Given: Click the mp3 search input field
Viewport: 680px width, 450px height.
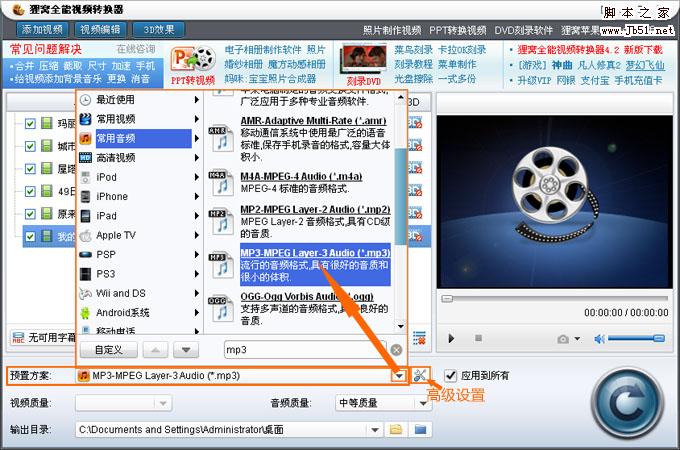Looking at the screenshot, I should 305,350.
